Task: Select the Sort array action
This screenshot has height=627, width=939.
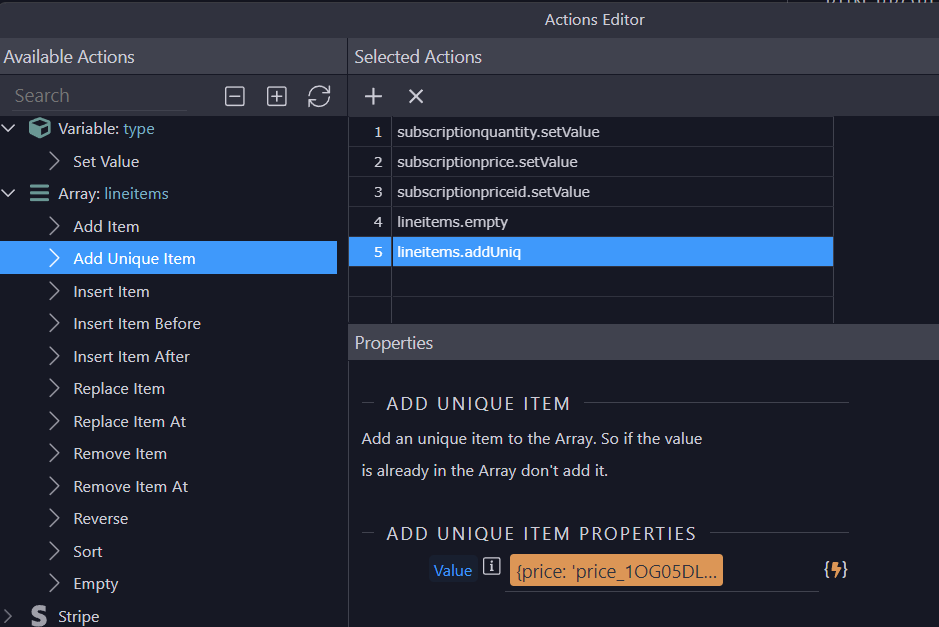Action: (x=88, y=552)
